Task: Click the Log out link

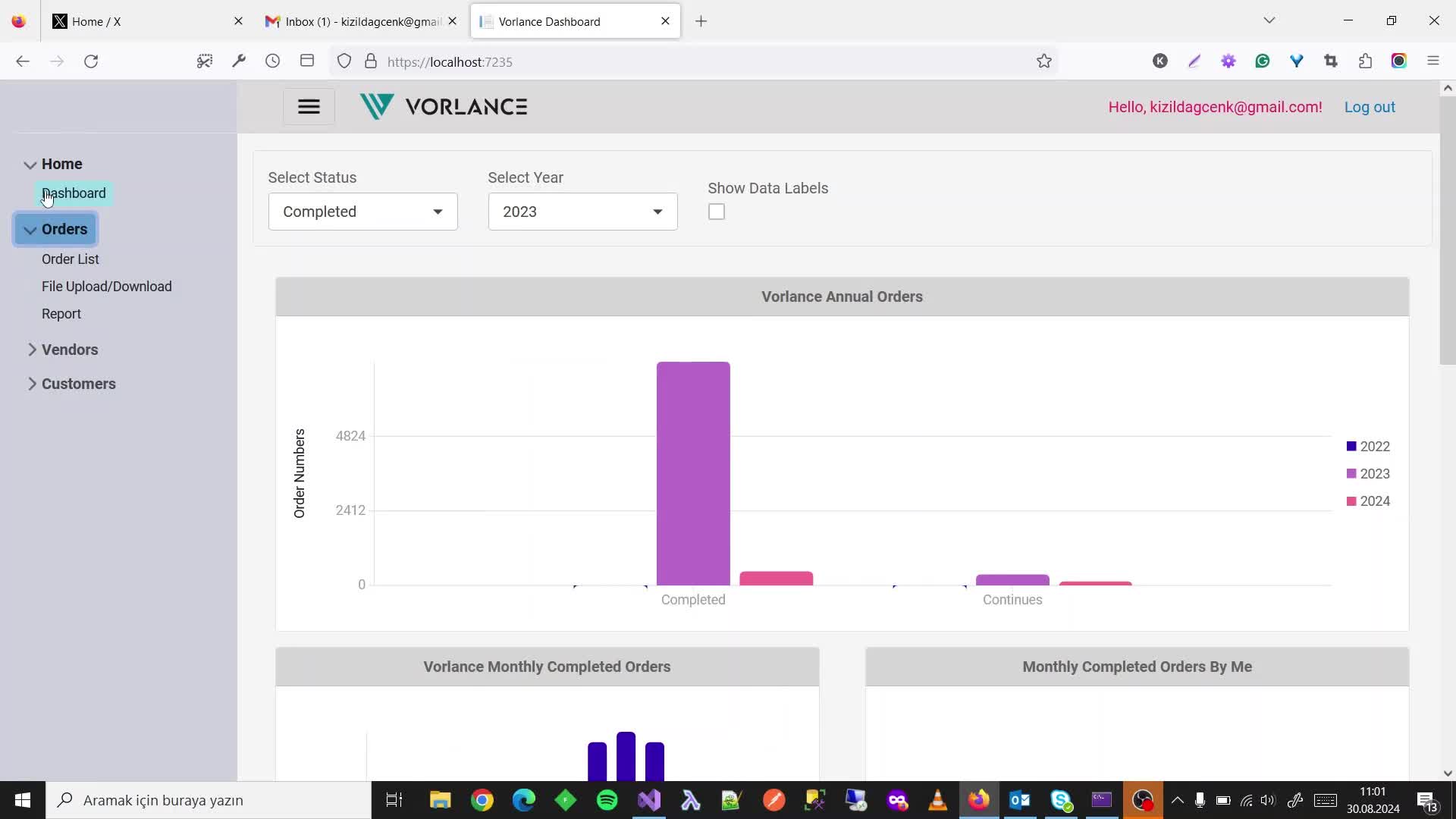Action: tap(1370, 107)
